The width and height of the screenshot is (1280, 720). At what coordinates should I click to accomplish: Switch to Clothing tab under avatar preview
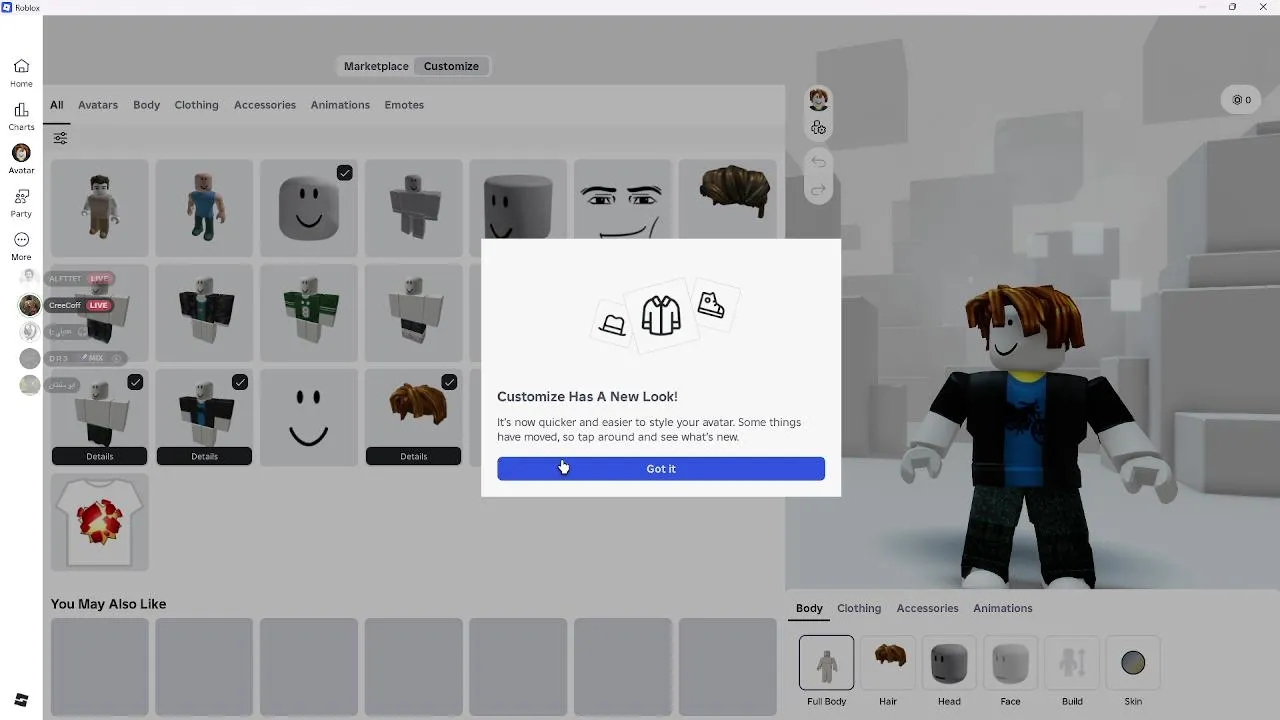(859, 608)
